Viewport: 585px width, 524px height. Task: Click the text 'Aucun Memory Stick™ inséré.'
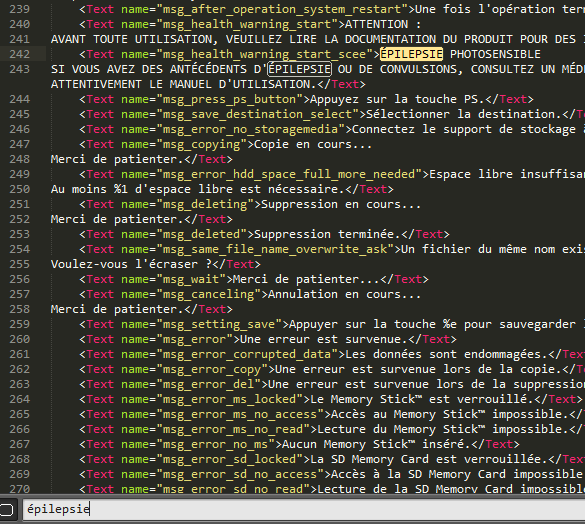pos(376,444)
